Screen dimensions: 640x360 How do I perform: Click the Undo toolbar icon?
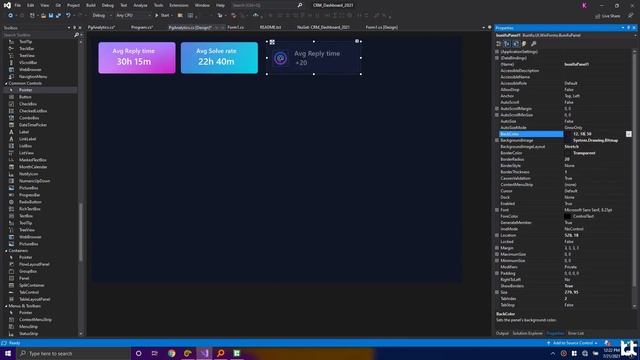coord(68,16)
